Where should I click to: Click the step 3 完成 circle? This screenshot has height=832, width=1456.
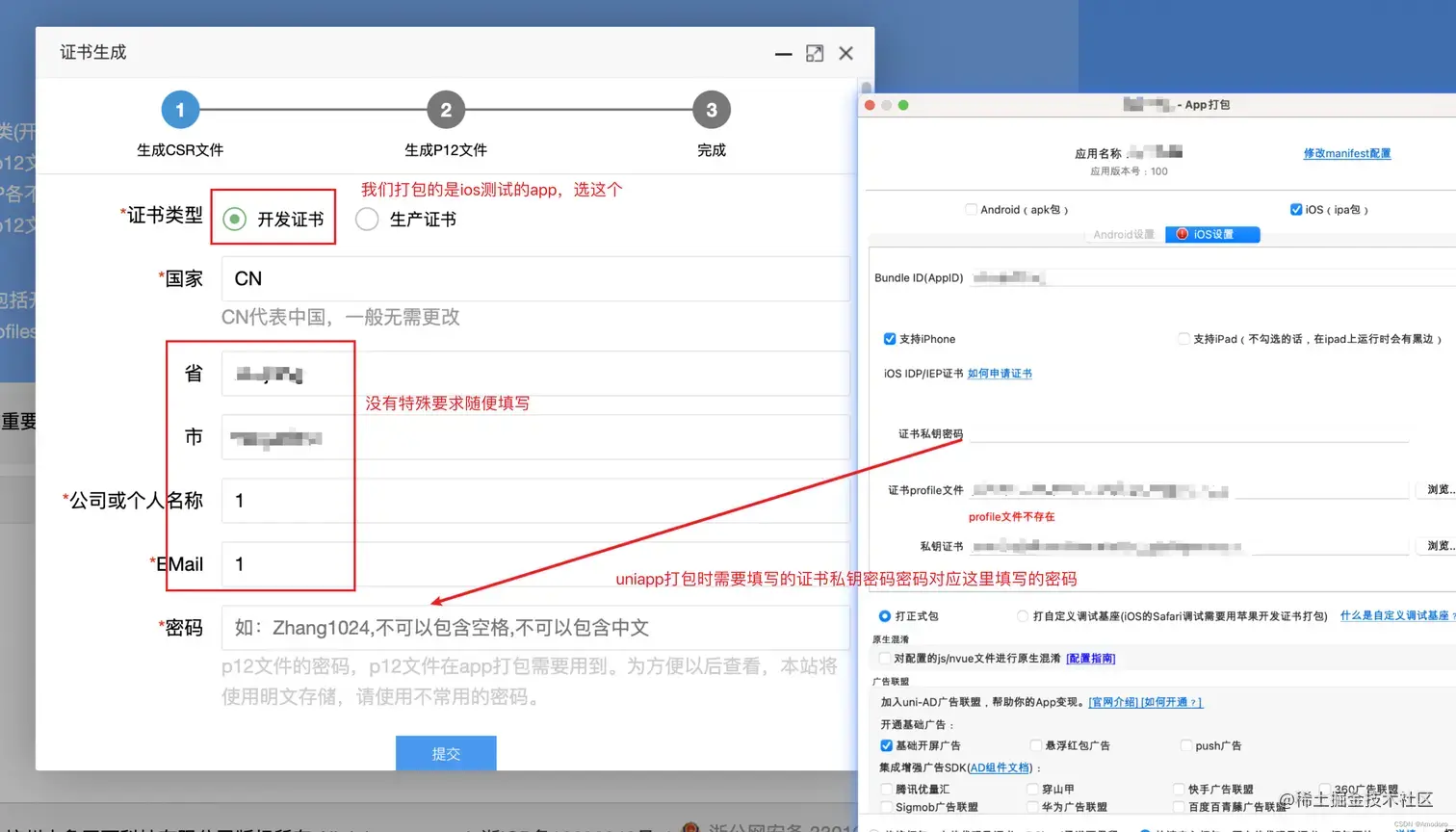[x=711, y=109]
